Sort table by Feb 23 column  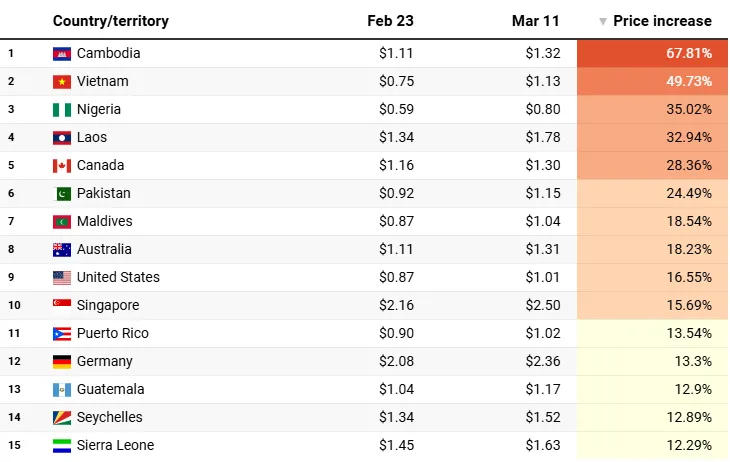(x=390, y=21)
